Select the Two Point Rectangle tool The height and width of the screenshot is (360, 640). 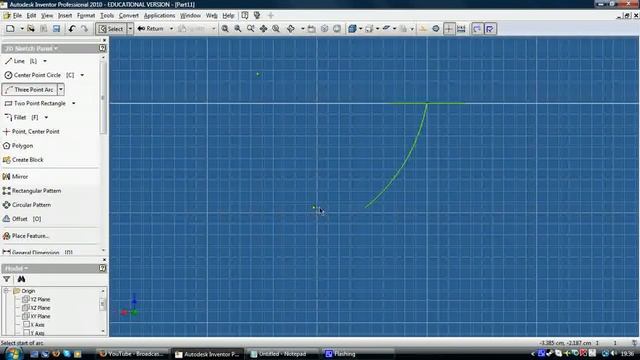coord(35,103)
